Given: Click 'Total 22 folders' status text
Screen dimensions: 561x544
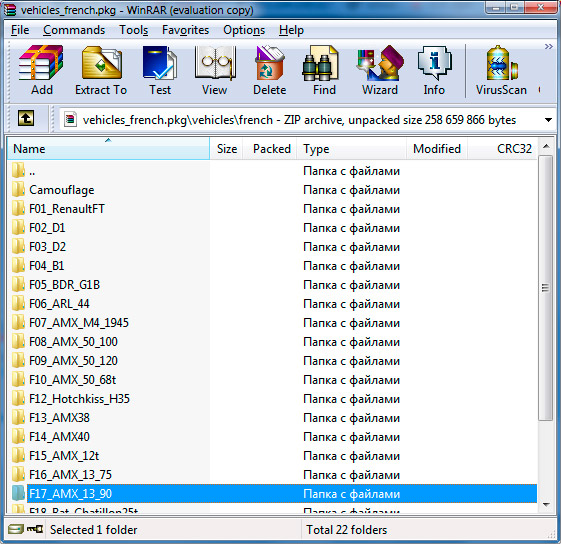Looking at the screenshot, I should [x=347, y=530].
